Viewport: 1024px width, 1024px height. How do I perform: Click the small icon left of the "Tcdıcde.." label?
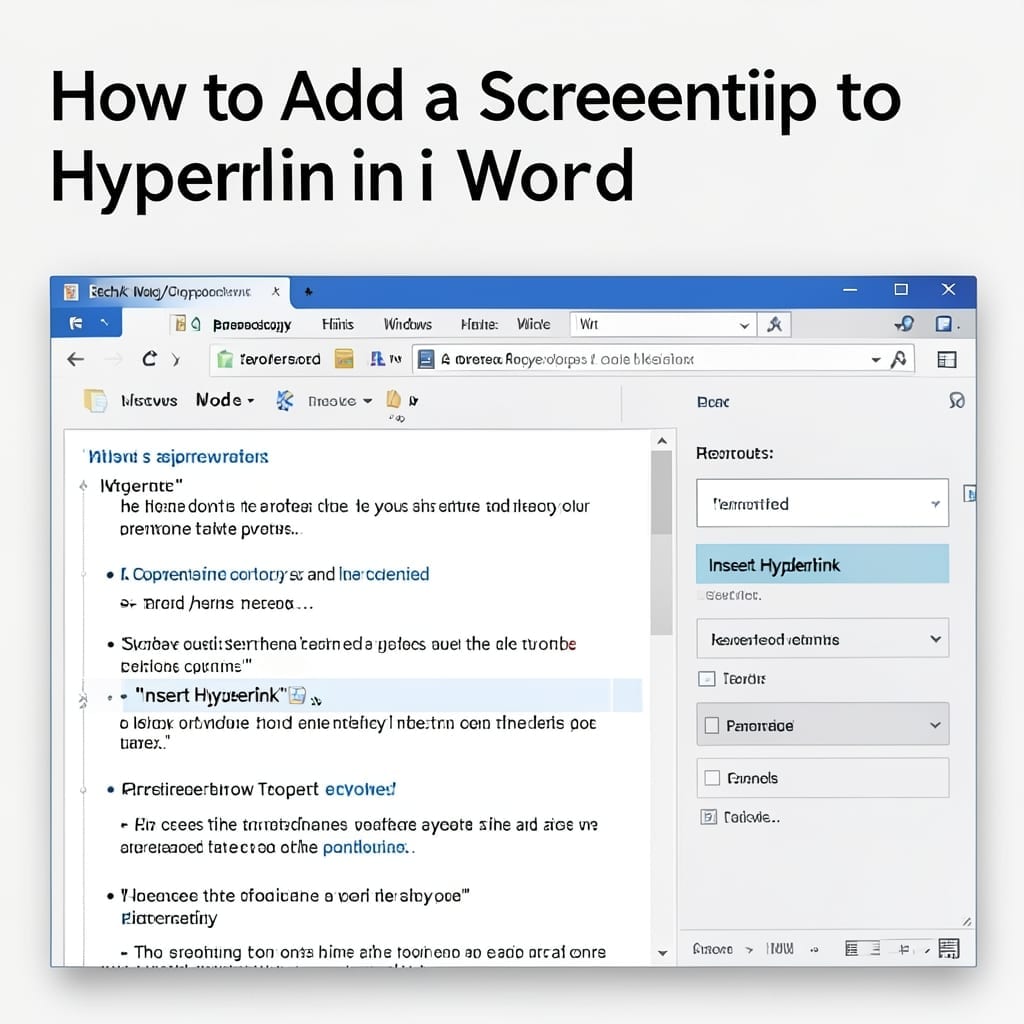coord(709,817)
